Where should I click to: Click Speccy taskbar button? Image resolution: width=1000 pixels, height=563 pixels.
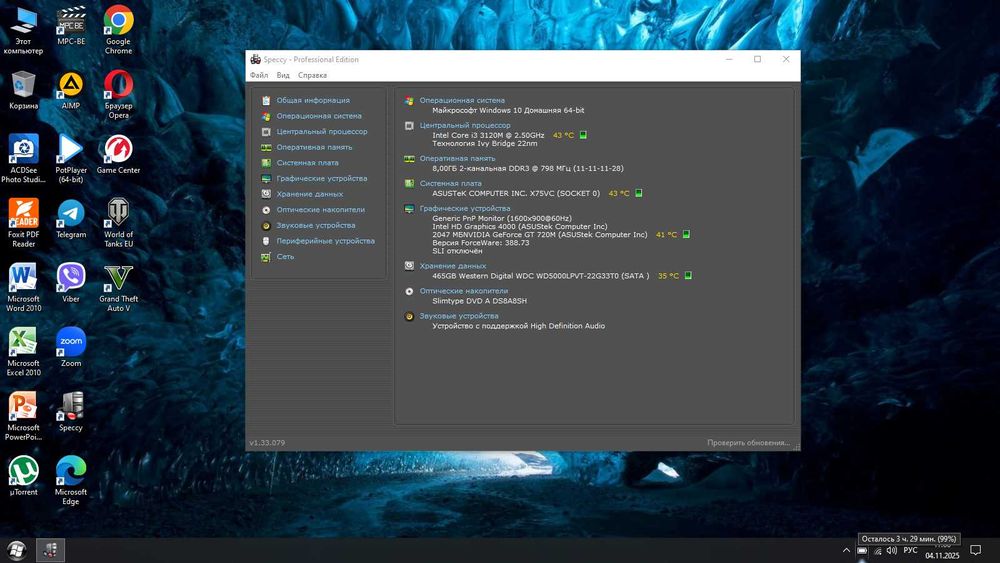(50, 550)
